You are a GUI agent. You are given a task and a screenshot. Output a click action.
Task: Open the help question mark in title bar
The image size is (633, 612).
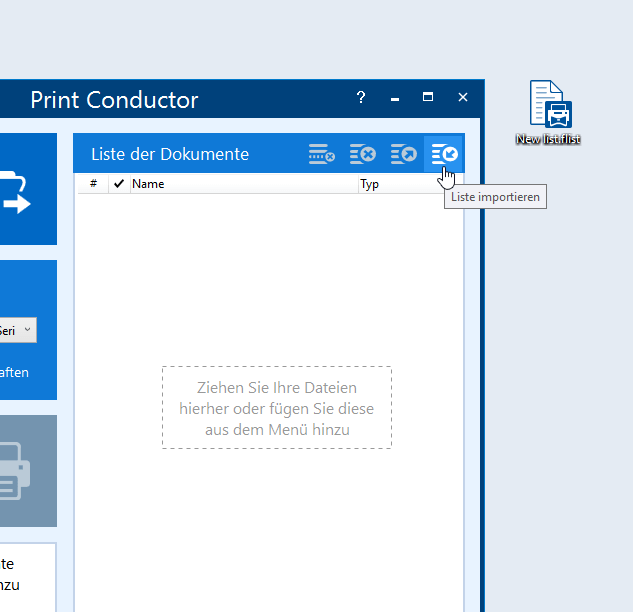361,97
